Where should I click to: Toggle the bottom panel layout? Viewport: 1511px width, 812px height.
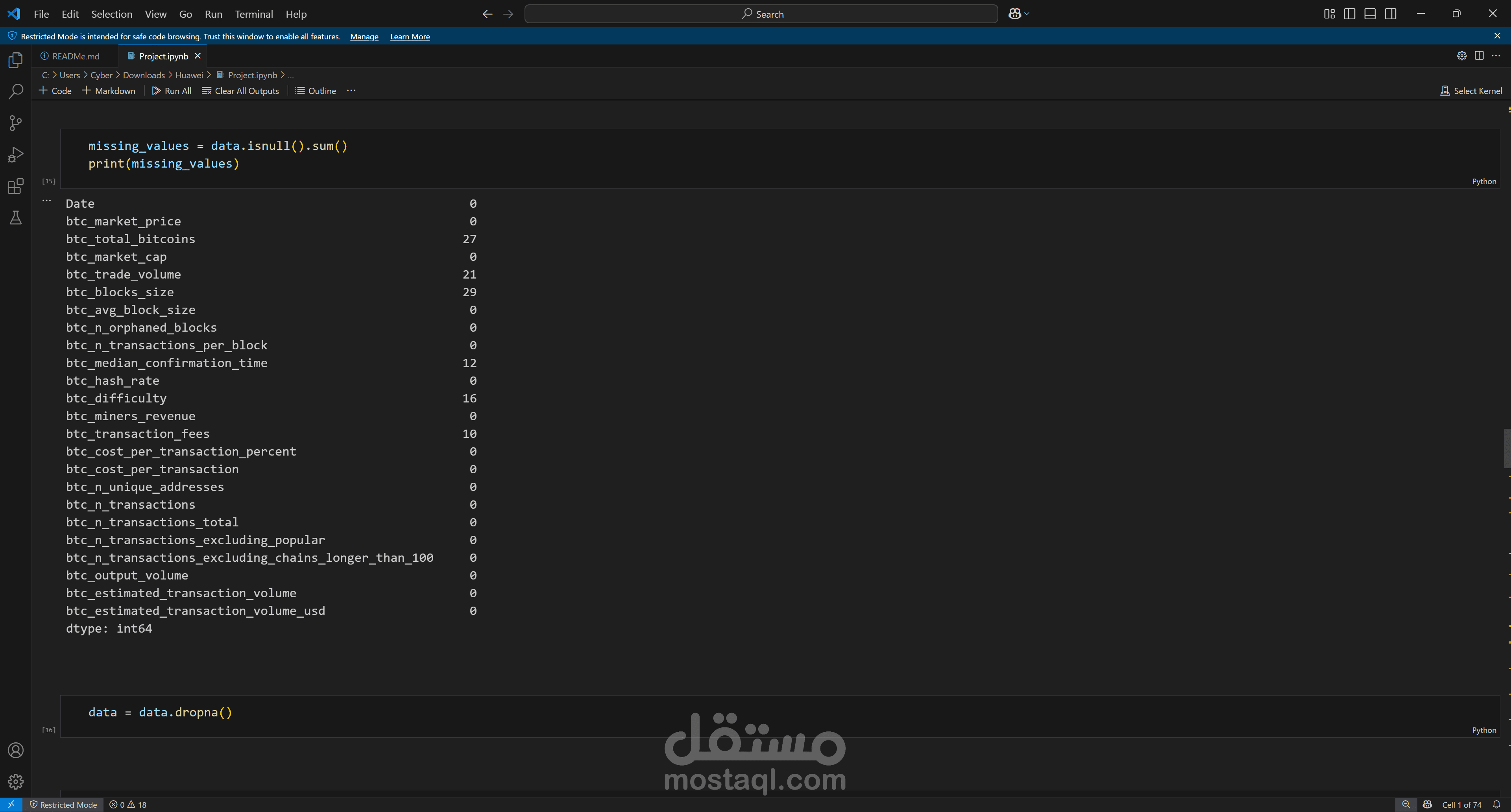1370,14
